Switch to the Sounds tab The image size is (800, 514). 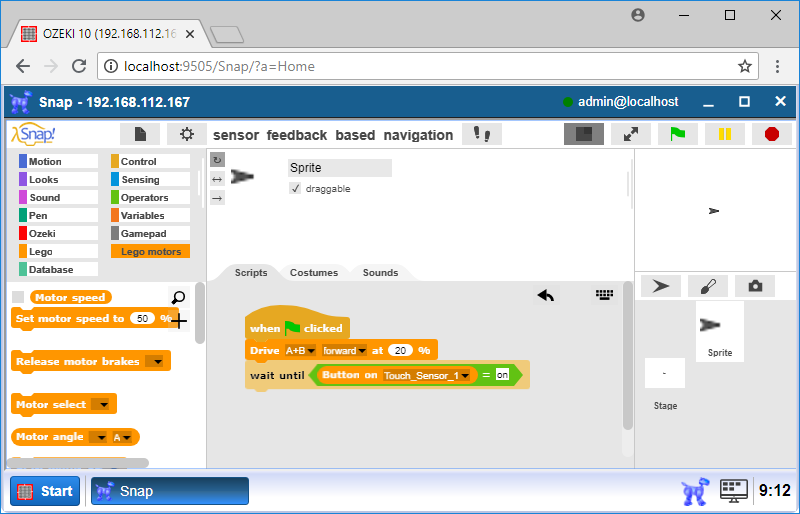tap(380, 273)
